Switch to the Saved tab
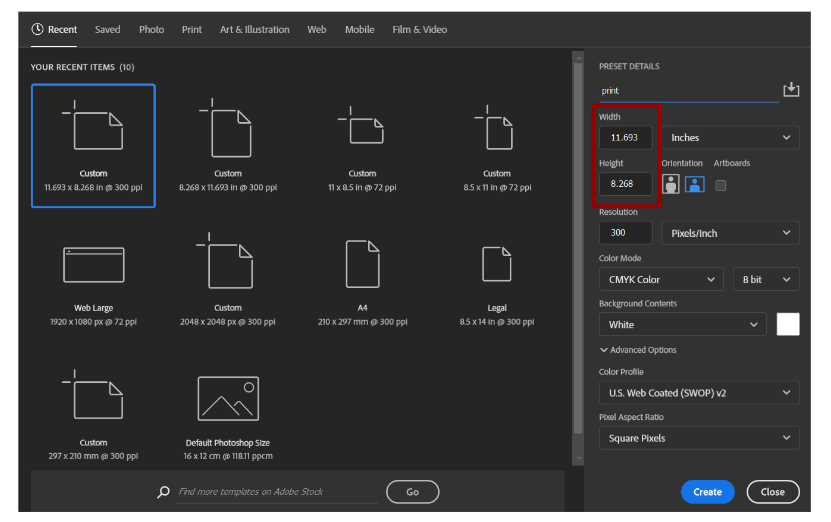The height and width of the screenshot is (522, 831). (x=108, y=30)
